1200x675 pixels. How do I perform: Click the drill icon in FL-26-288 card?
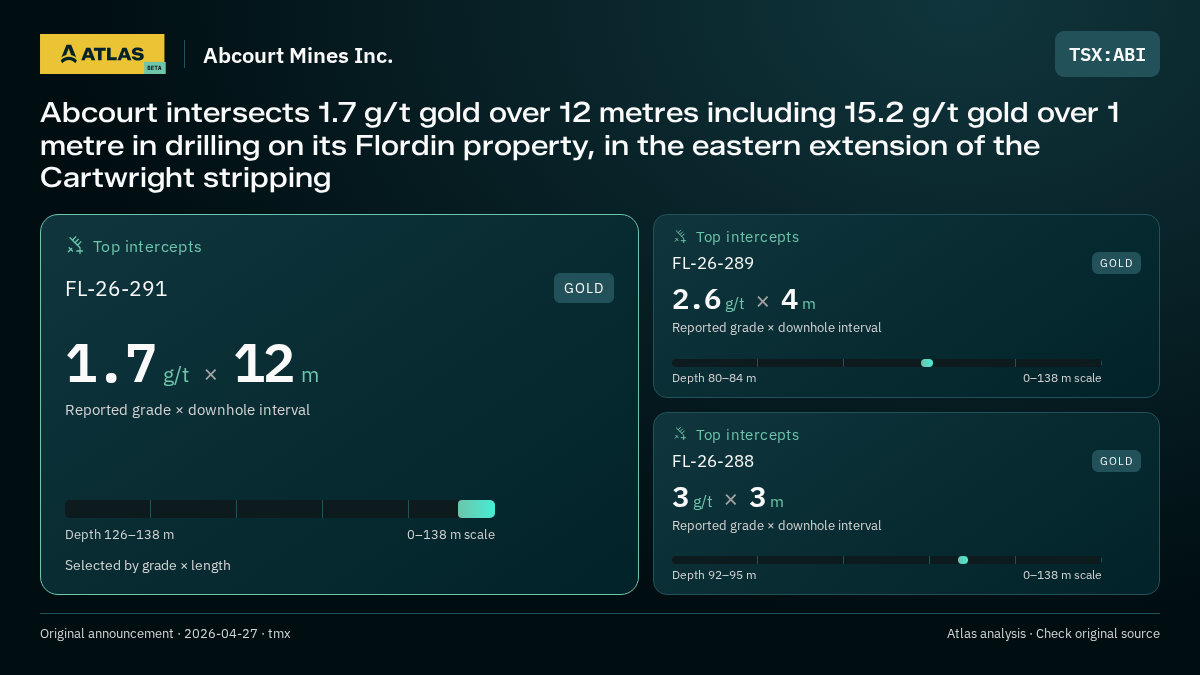[x=680, y=434]
